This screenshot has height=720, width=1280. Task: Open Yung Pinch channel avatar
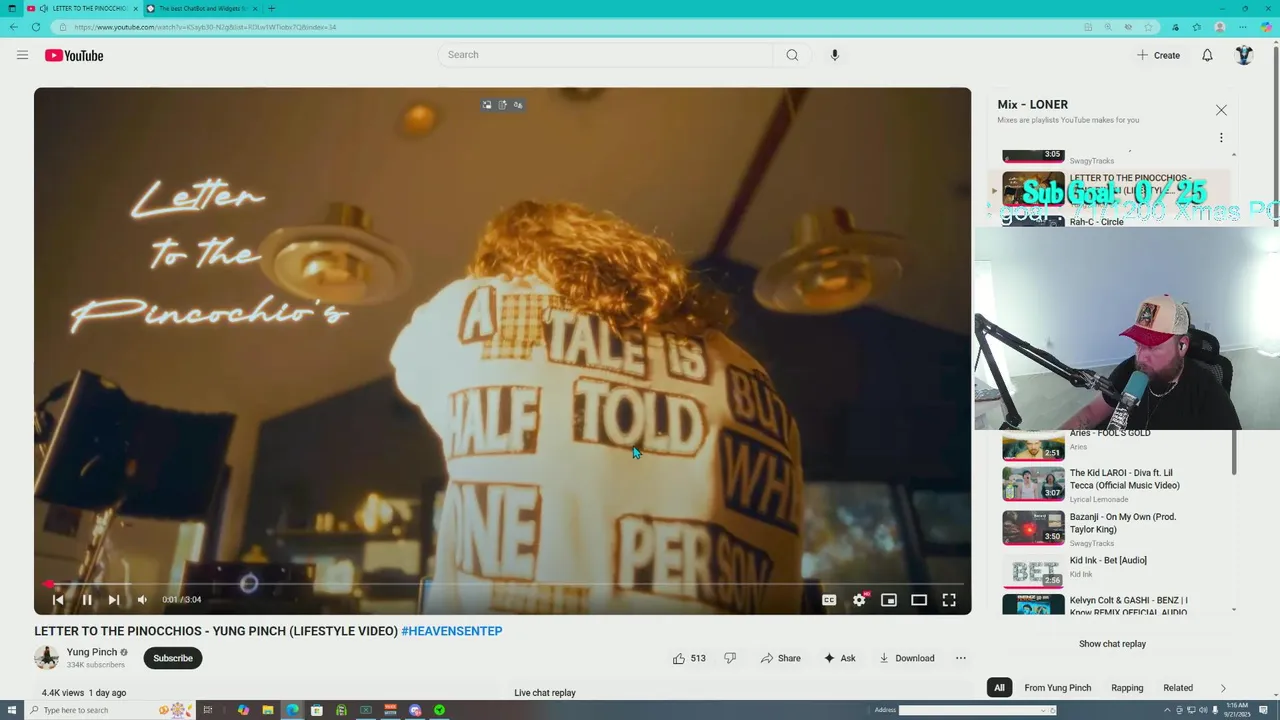pyautogui.click(x=47, y=658)
